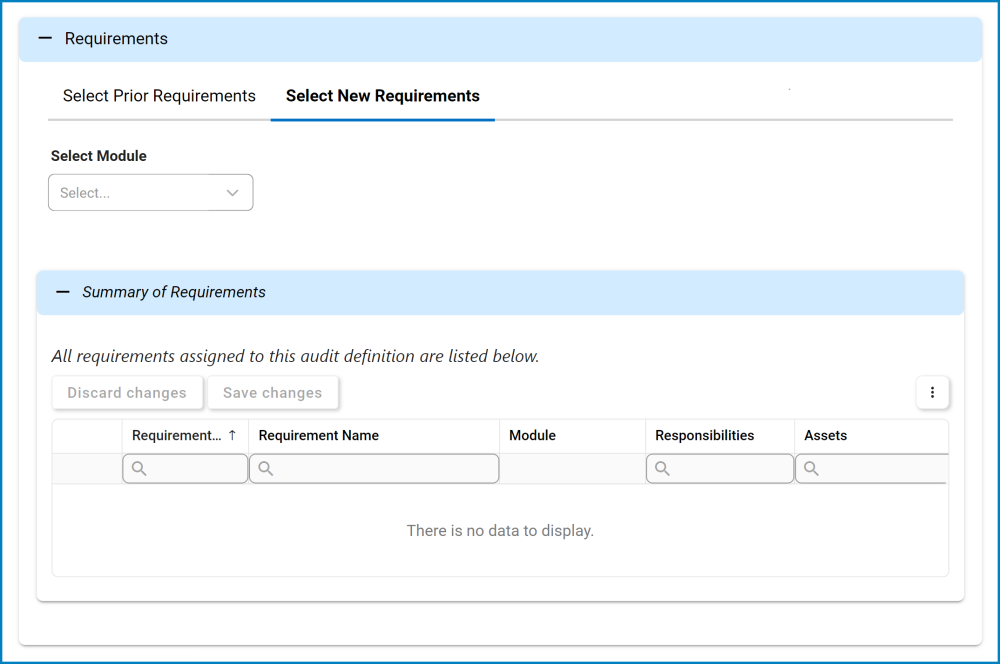Click search icon in Requirement Name filter
1000x664 pixels.
coord(266,469)
